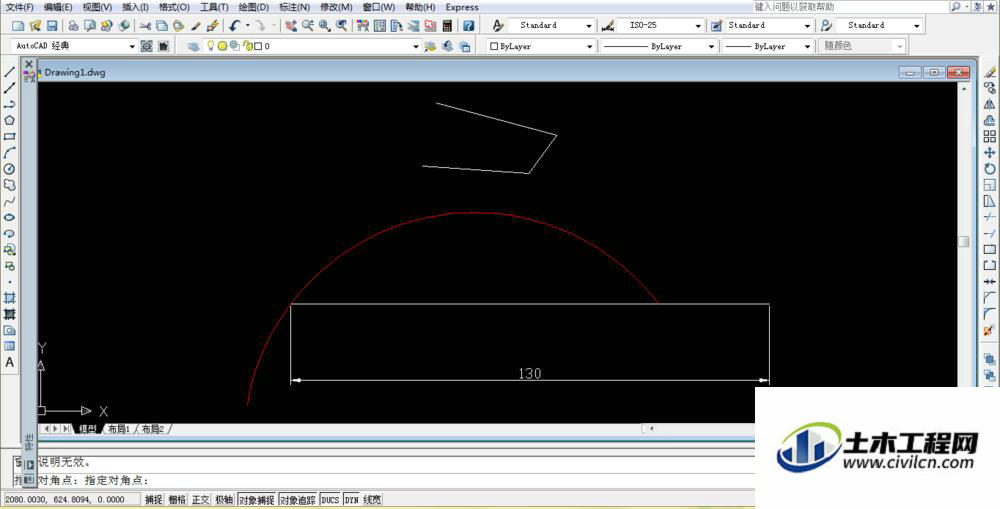This screenshot has height=509, width=1000.
Task: Click the Workspace Settings gear icon
Action: pyautogui.click(x=147, y=46)
